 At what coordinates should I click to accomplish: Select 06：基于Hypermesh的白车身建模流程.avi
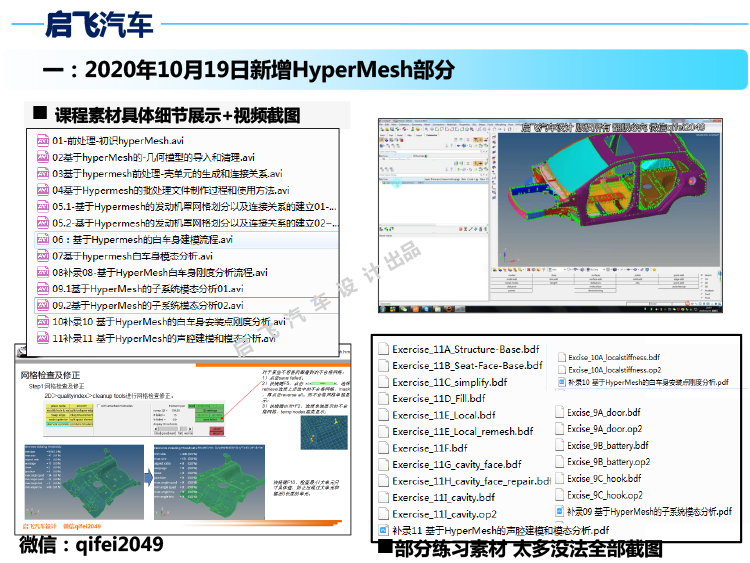pos(143,240)
